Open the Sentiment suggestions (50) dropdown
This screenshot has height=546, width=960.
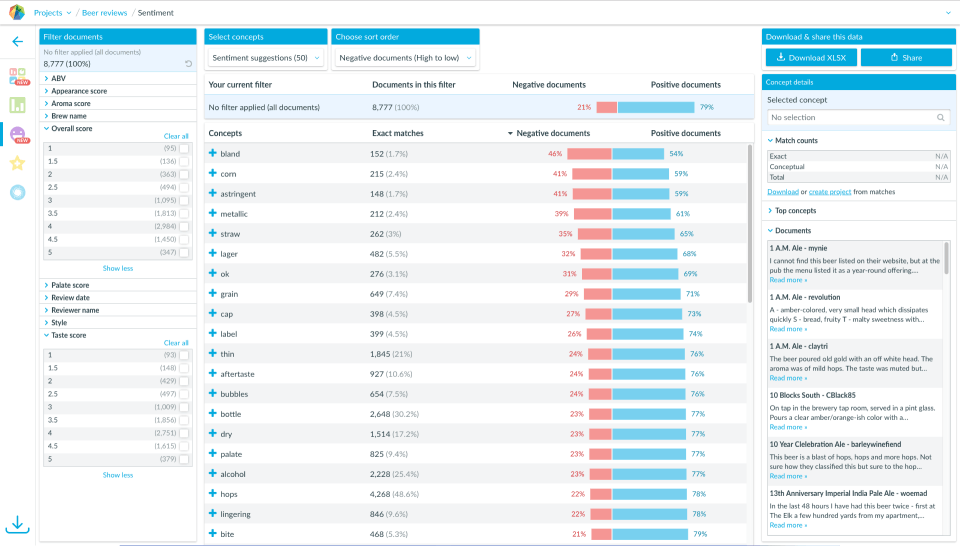[266, 58]
